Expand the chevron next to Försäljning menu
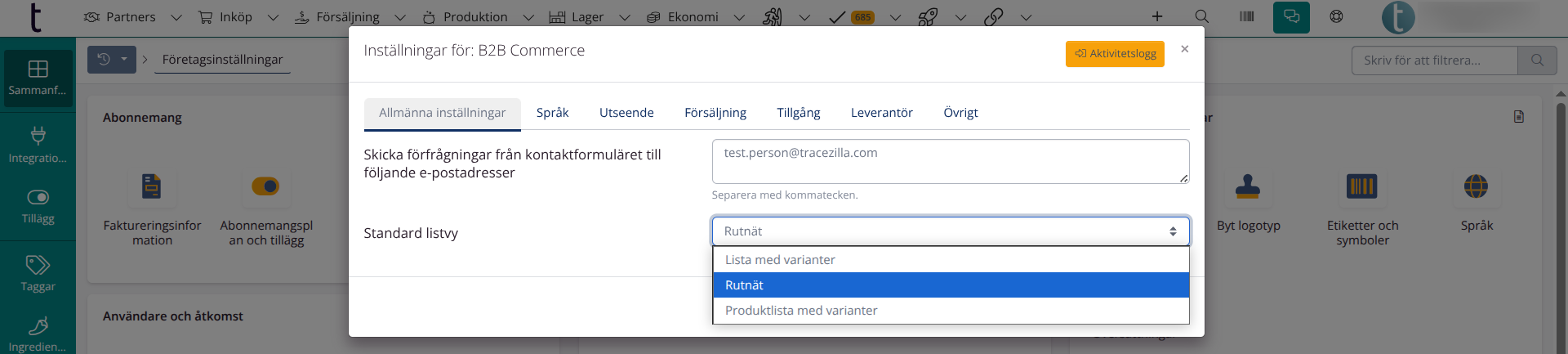The image size is (1568, 354). pyautogui.click(x=400, y=17)
